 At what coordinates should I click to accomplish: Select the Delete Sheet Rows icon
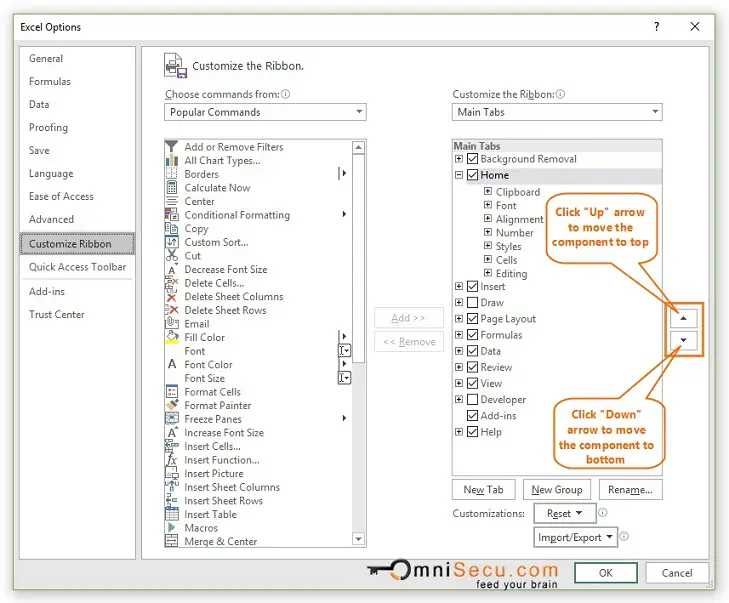click(x=172, y=310)
